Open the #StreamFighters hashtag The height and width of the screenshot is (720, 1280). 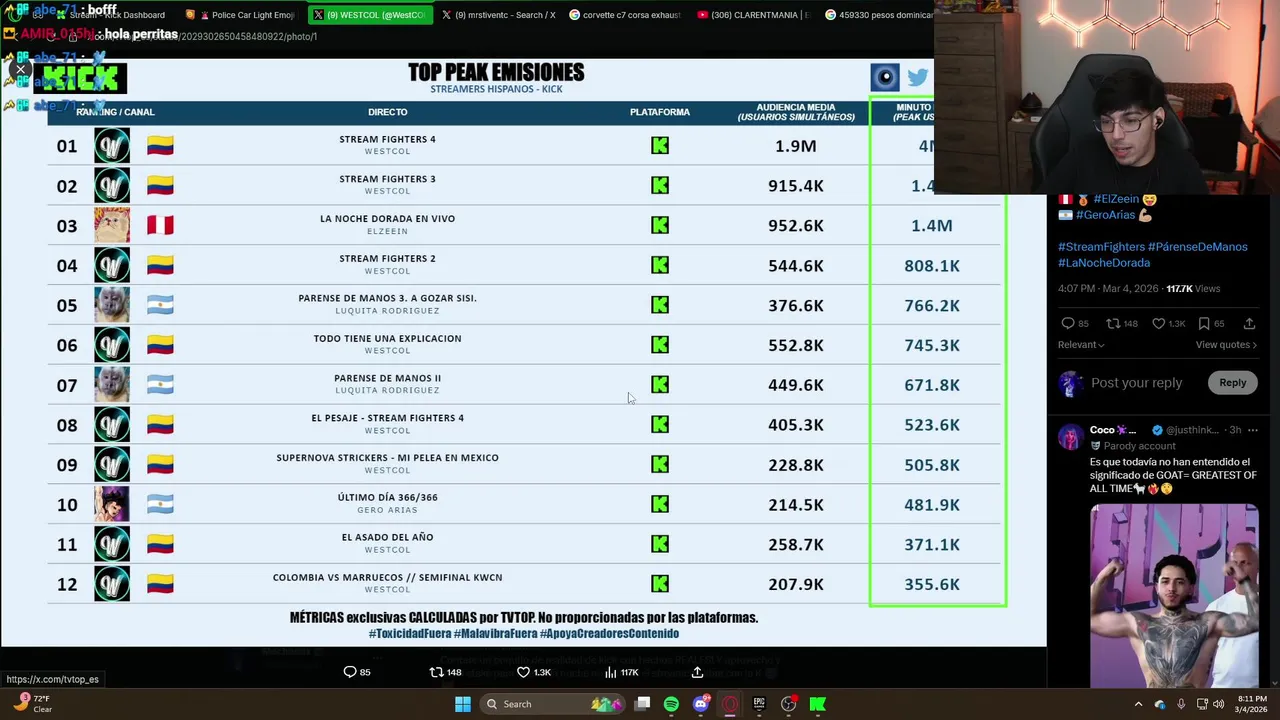coord(1101,247)
